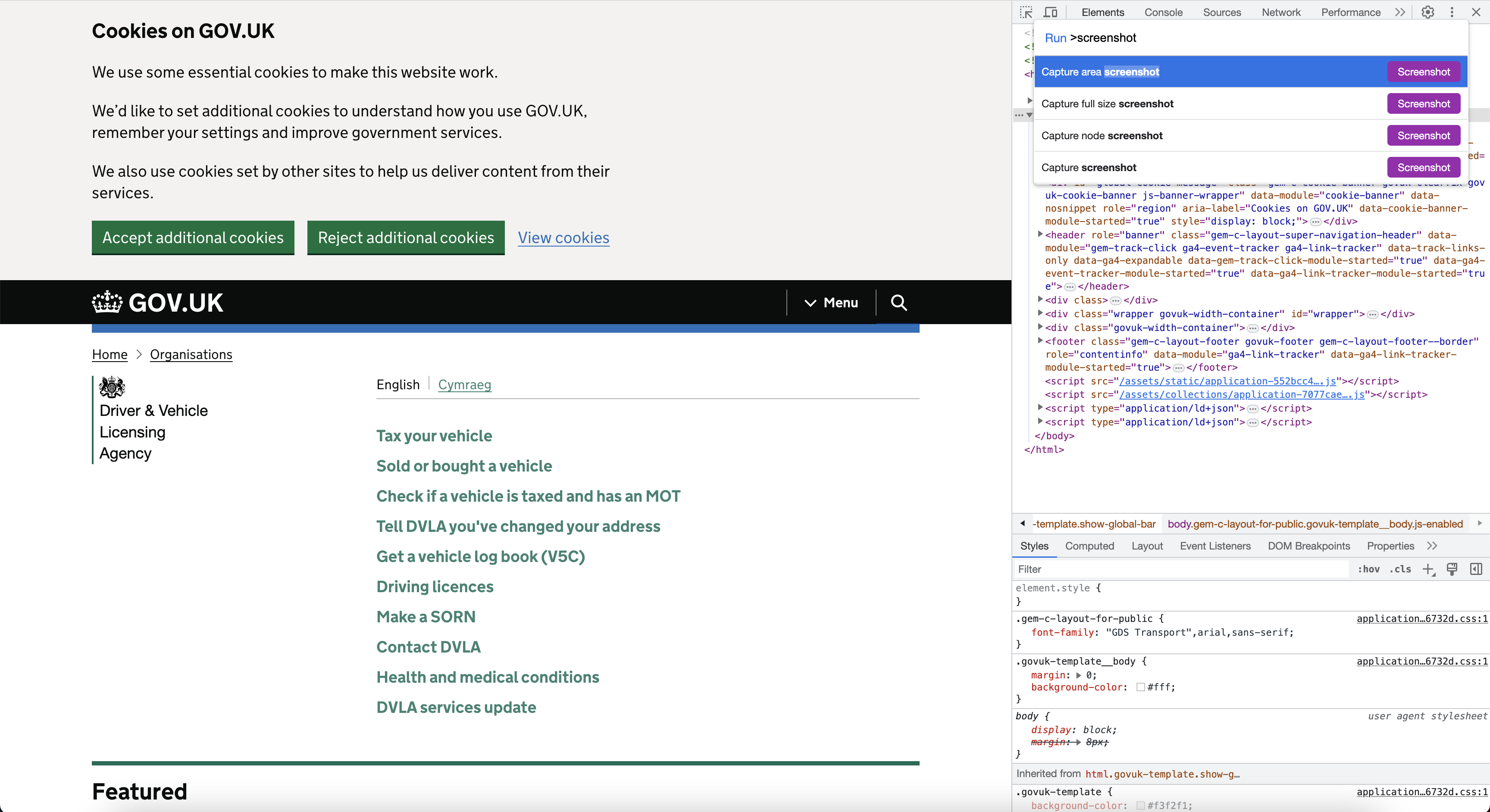Open the Properties tab
1490x812 pixels.
[x=1390, y=546]
